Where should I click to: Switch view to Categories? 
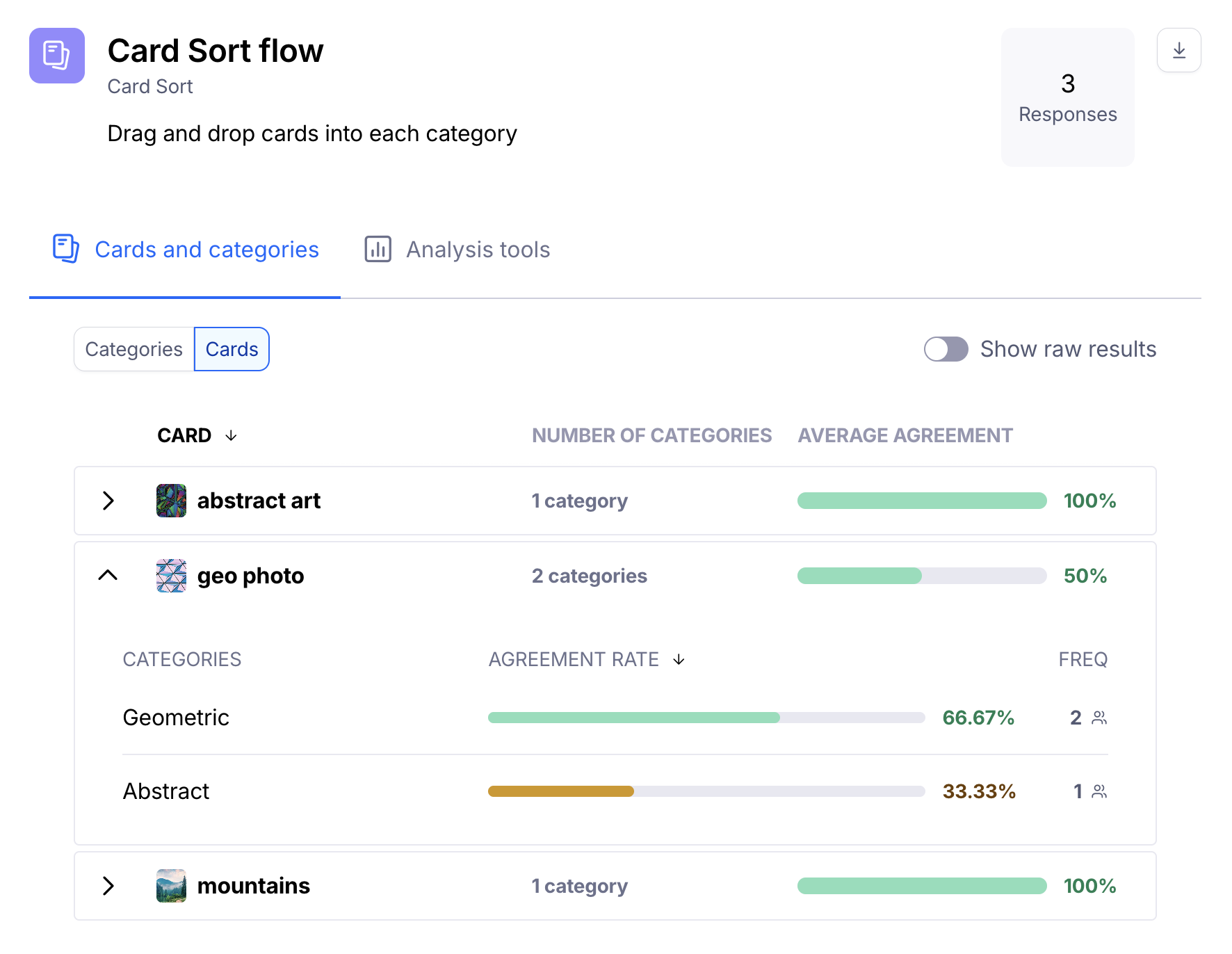134,349
